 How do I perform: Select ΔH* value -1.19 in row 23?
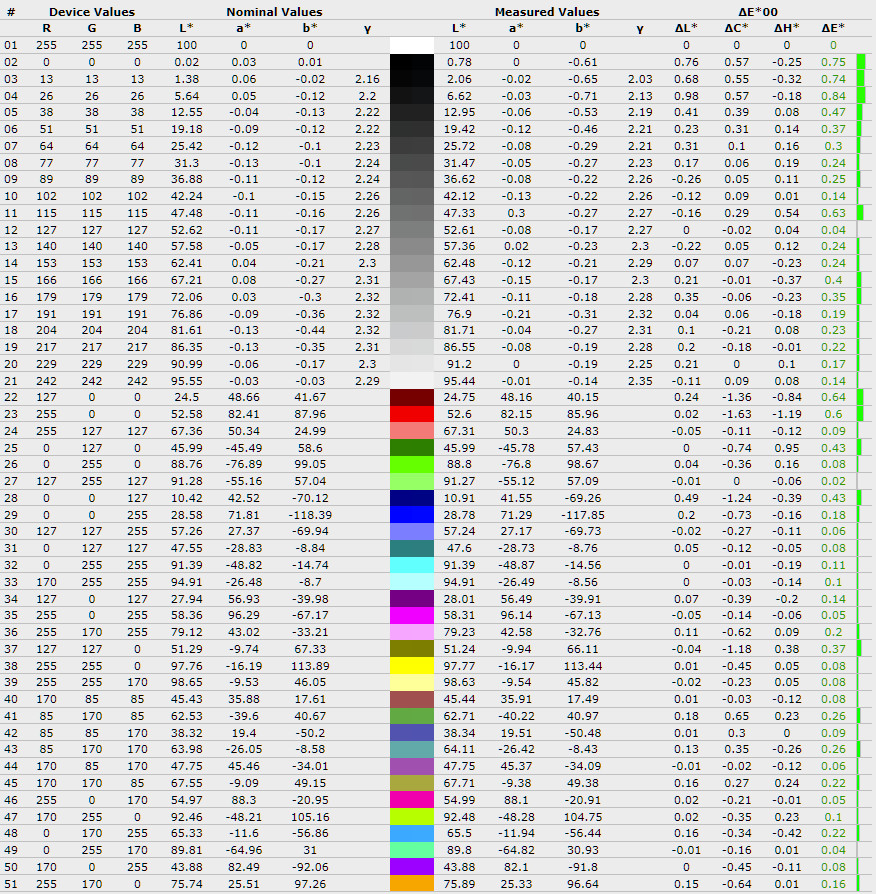pos(786,414)
